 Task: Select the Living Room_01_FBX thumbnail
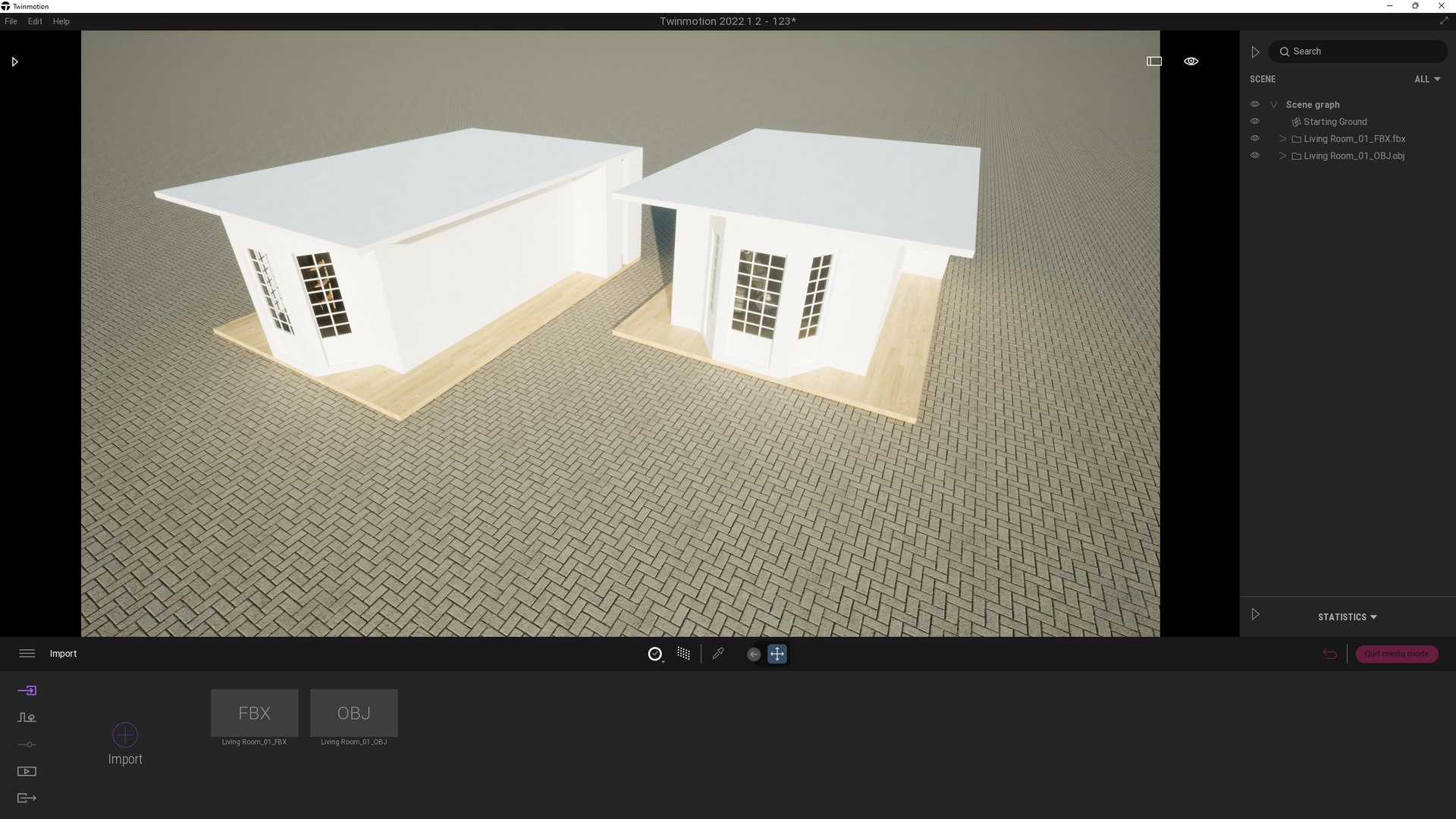(x=254, y=713)
